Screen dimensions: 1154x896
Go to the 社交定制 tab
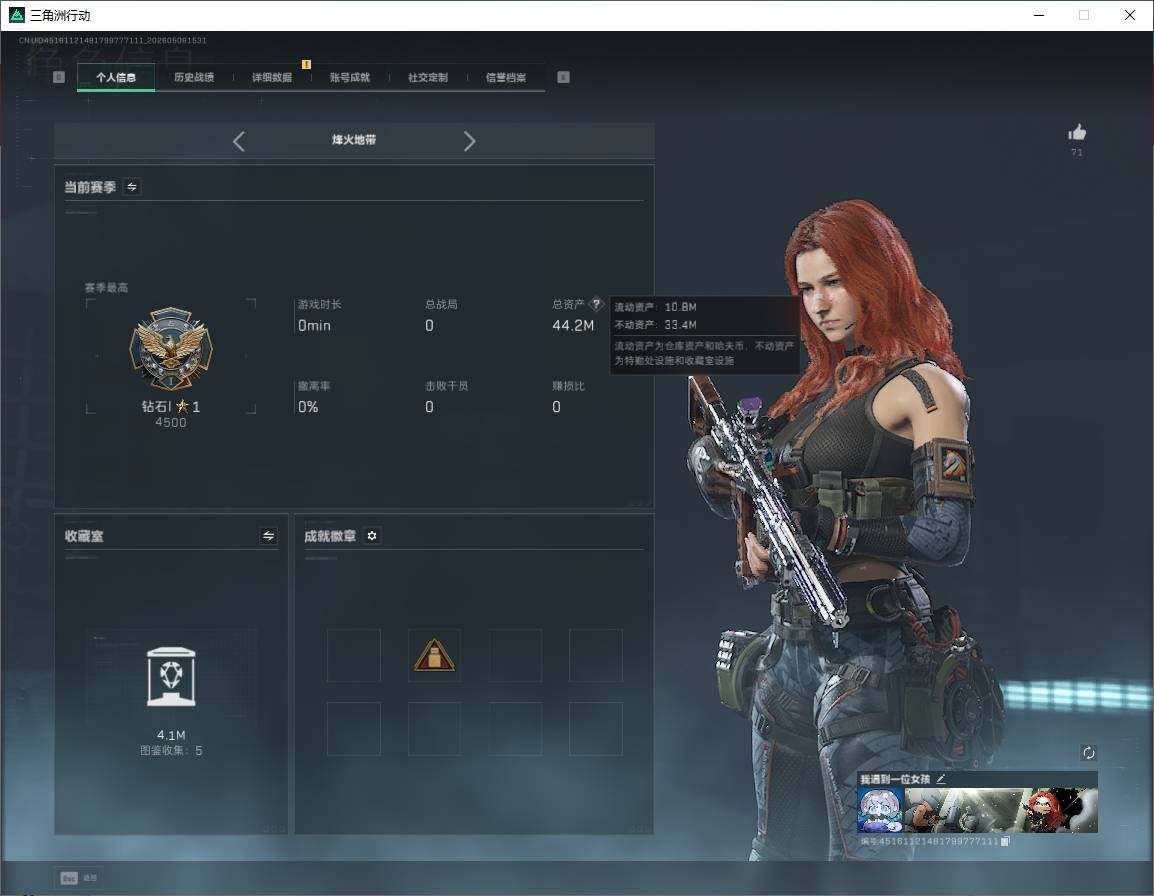click(x=428, y=77)
